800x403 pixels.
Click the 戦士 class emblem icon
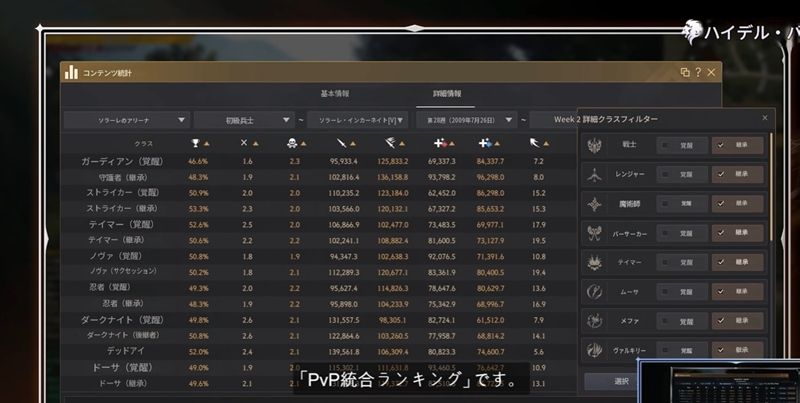point(594,145)
